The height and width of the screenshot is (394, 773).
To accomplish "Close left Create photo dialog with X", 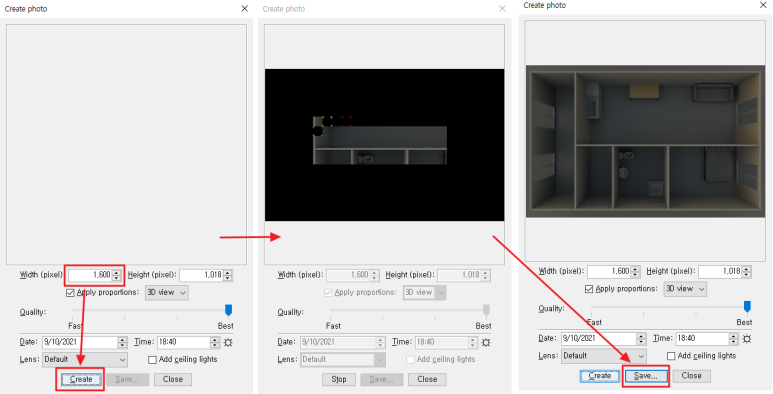I will pyautogui.click(x=245, y=8).
